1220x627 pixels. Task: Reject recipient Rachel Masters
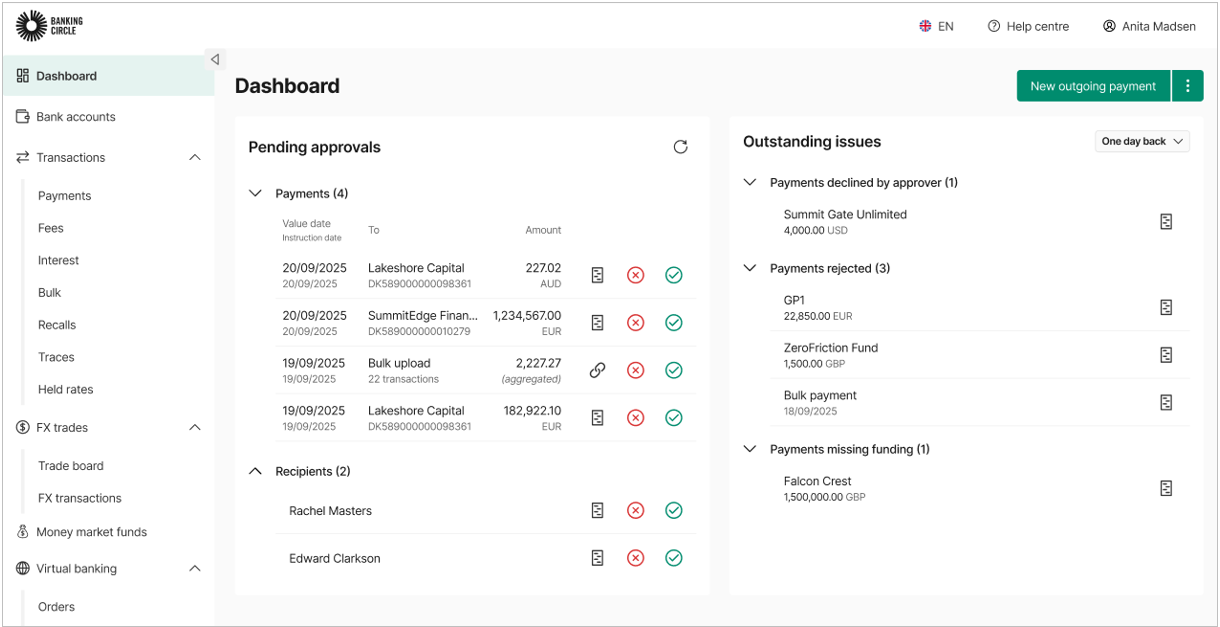[x=635, y=510]
